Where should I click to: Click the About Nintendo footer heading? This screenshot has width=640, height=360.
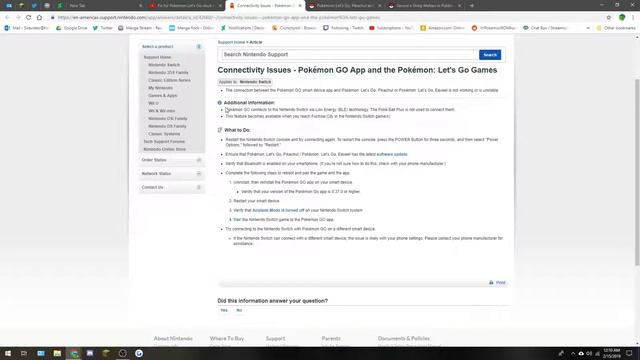point(173,338)
